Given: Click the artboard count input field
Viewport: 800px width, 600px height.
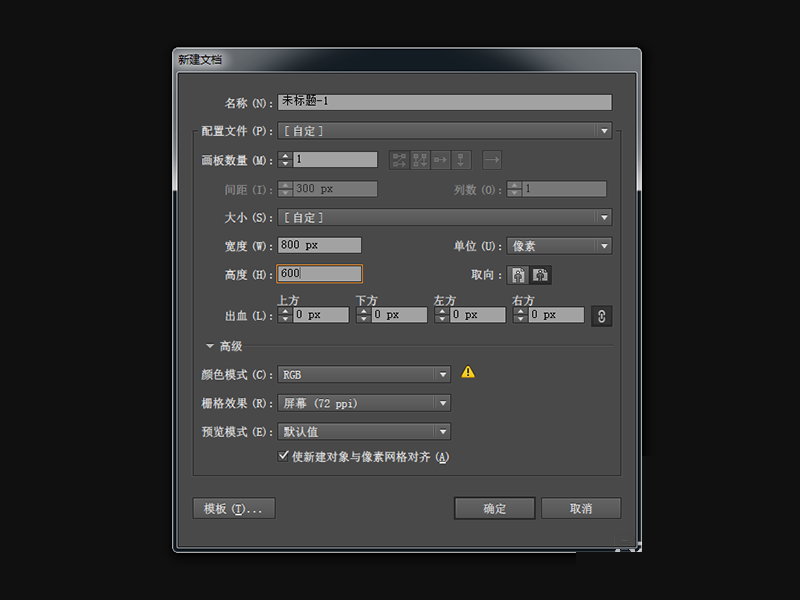Looking at the screenshot, I should (x=335, y=160).
